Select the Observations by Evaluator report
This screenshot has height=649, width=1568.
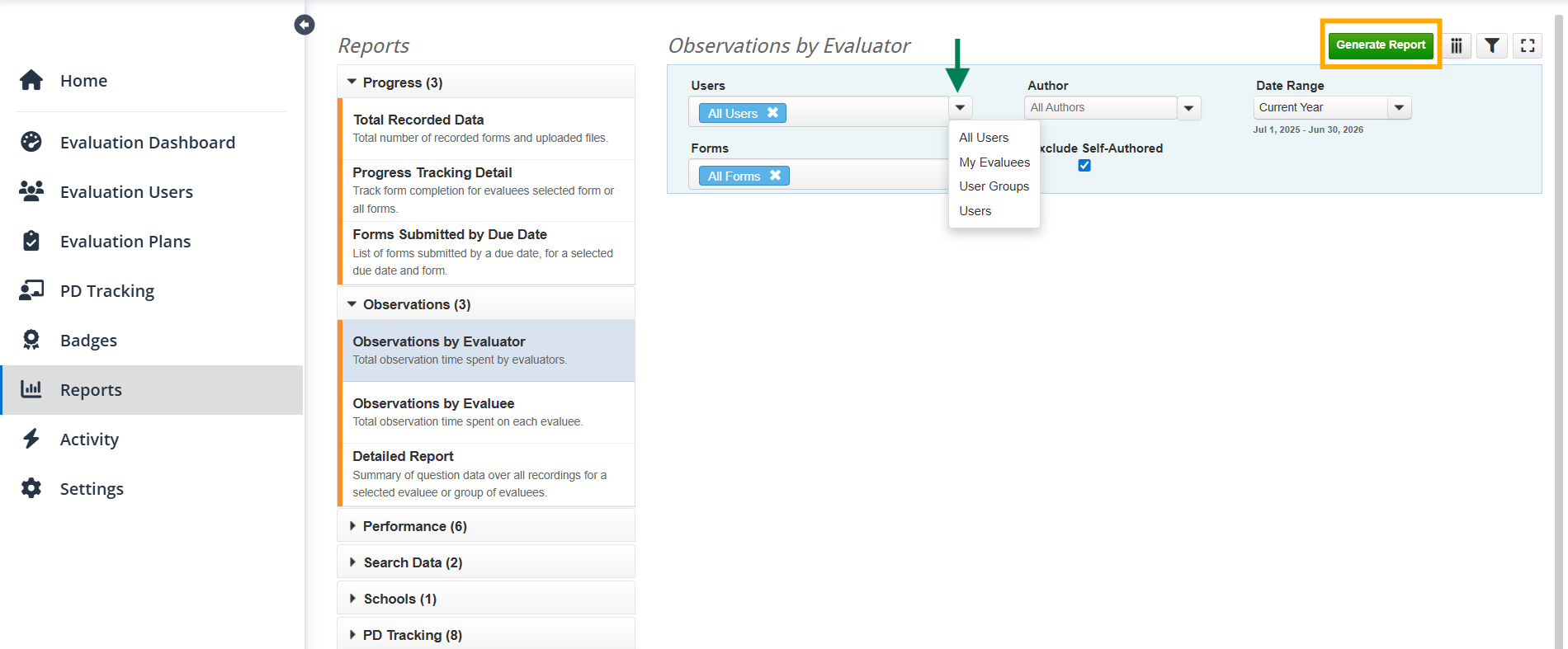pos(489,350)
